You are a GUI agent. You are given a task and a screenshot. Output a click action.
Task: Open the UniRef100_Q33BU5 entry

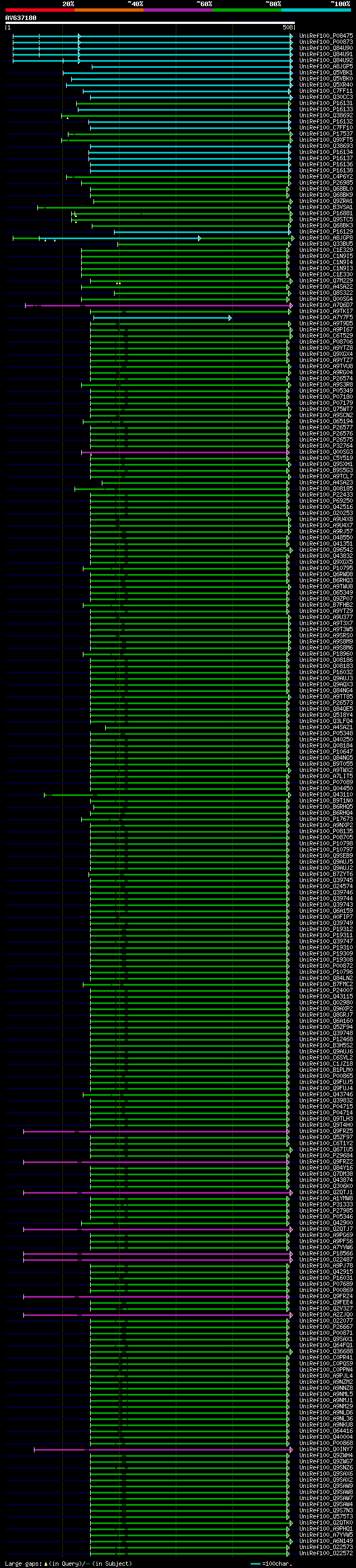(326, 244)
